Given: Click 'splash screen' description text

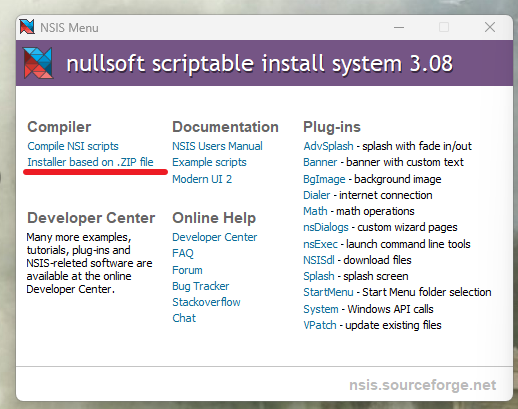Looking at the screenshot, I should [376, 276].
